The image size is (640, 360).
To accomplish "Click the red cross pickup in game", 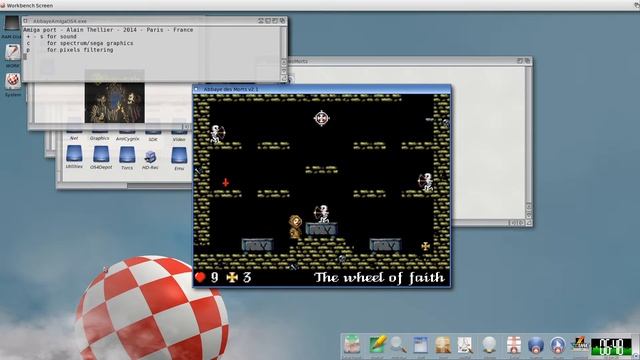I will click(x=225, y=182).
